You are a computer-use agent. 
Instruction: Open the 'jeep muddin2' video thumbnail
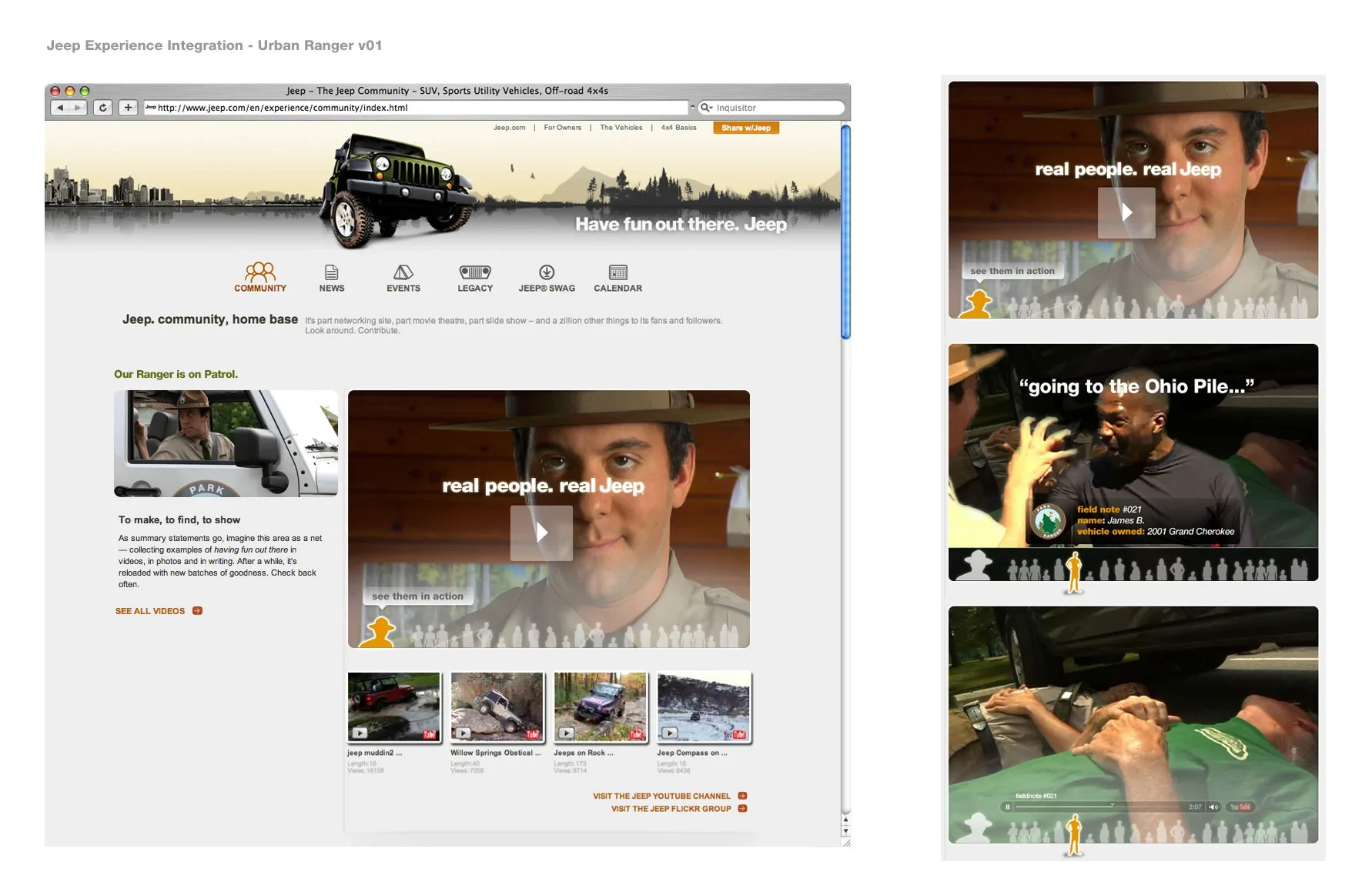pos(394,706)
